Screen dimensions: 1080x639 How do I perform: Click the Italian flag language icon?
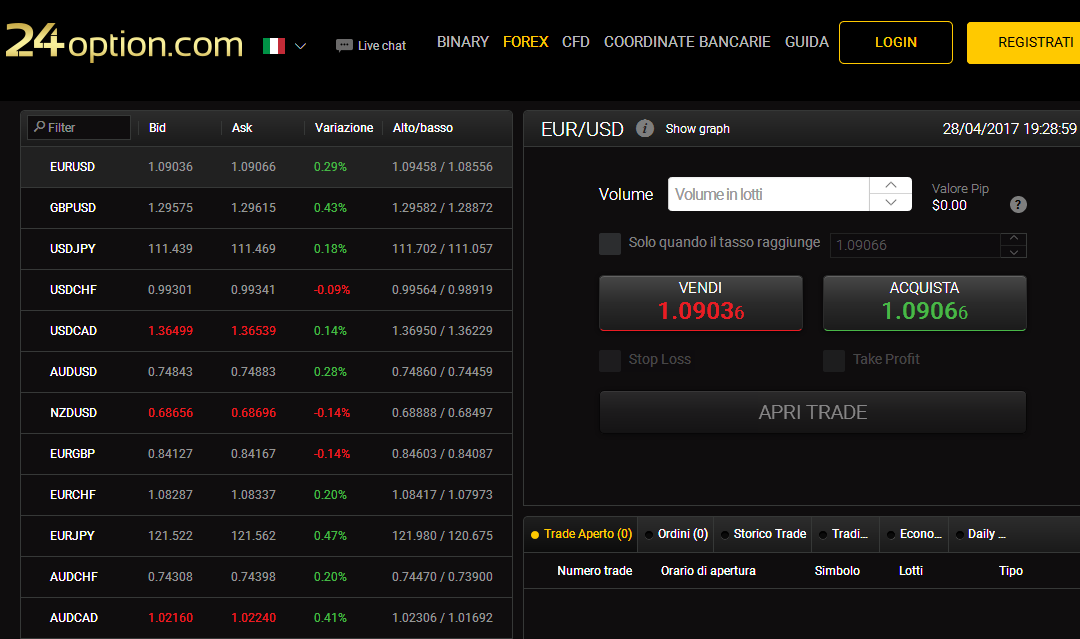coord(273,46)
